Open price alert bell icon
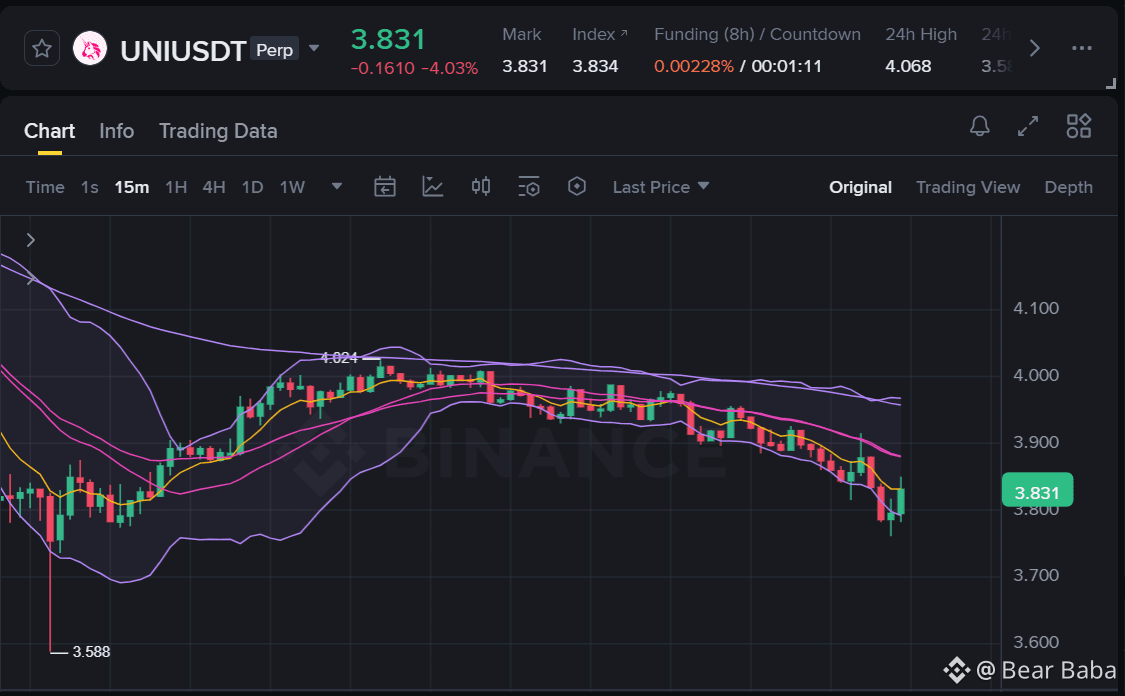The height and width of the screenshot is (696, 1125). pyautogui.click(x=979, y=126)
